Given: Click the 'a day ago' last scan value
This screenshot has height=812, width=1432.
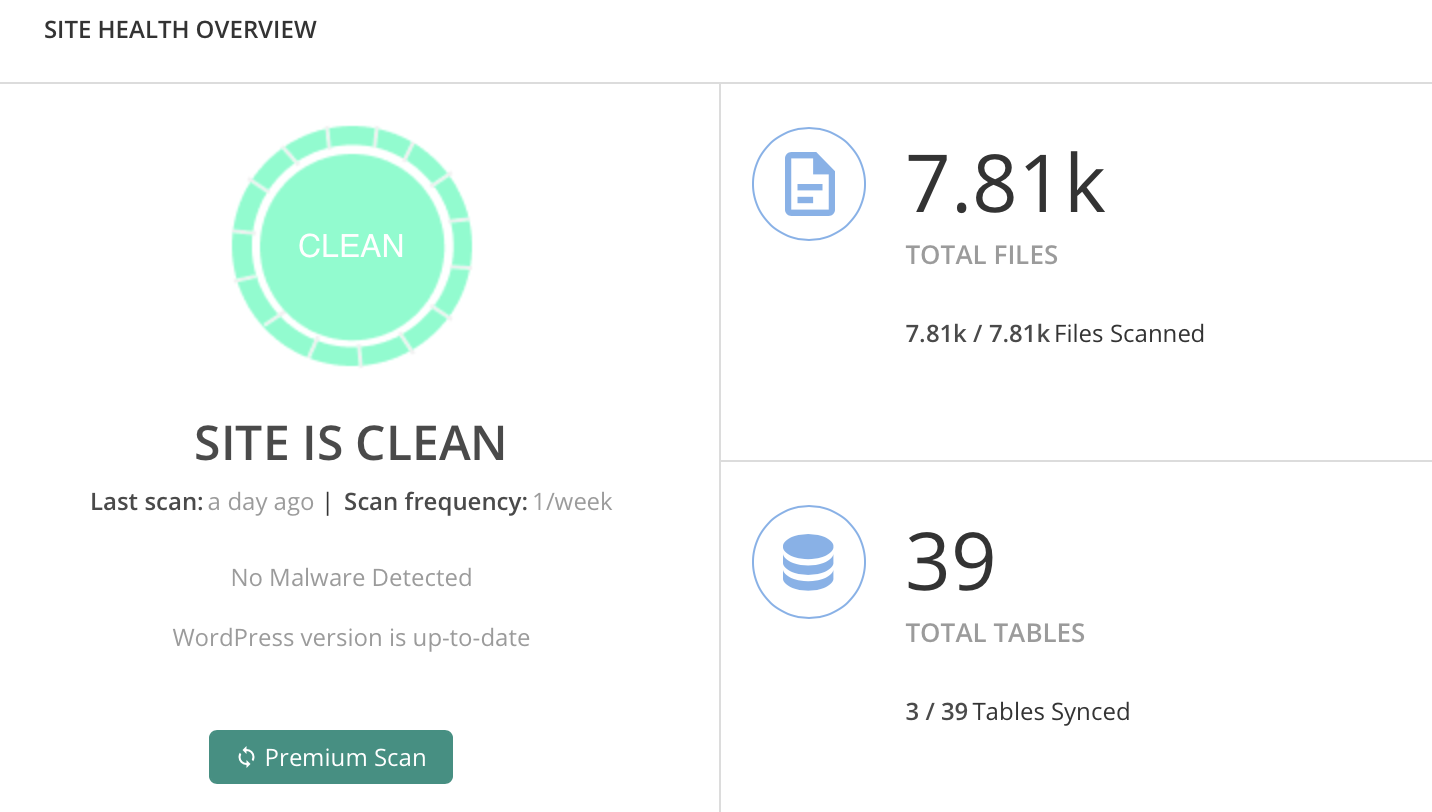Looking at the screenshot, I should 261,502.
